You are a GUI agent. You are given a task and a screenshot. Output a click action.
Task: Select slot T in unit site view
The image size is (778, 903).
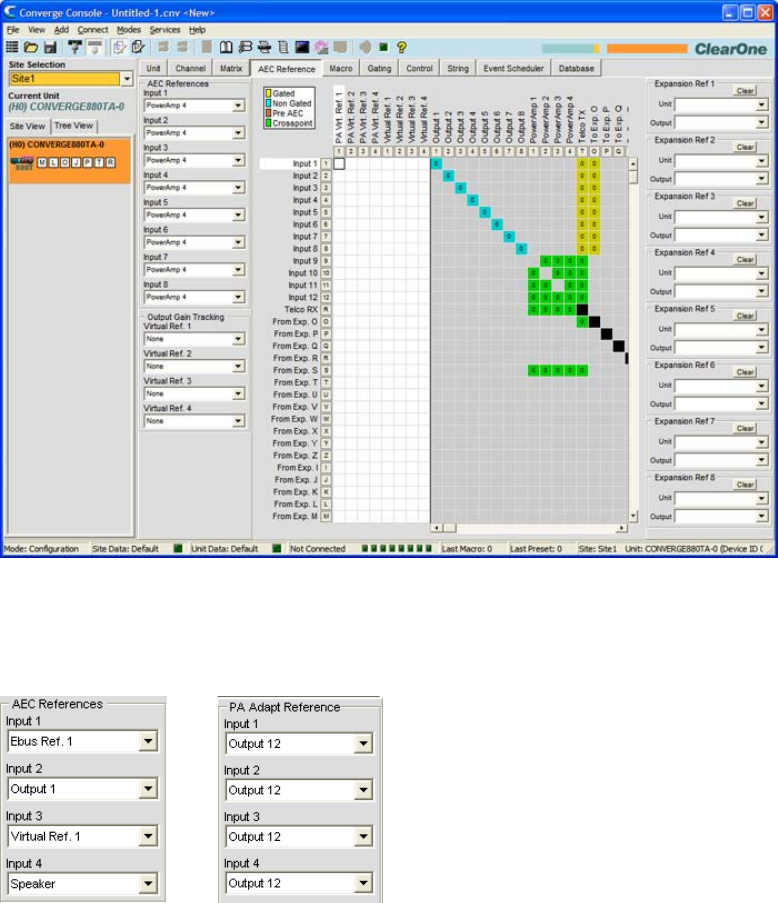(x=99, y=163)
